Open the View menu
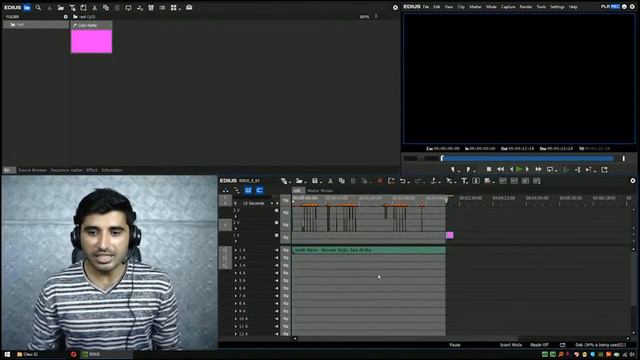Viewport: 640px width, 360px height. (x=449, y=7)
